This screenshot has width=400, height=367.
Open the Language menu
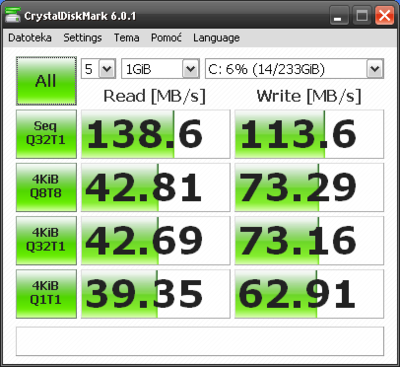pos(216,38)
